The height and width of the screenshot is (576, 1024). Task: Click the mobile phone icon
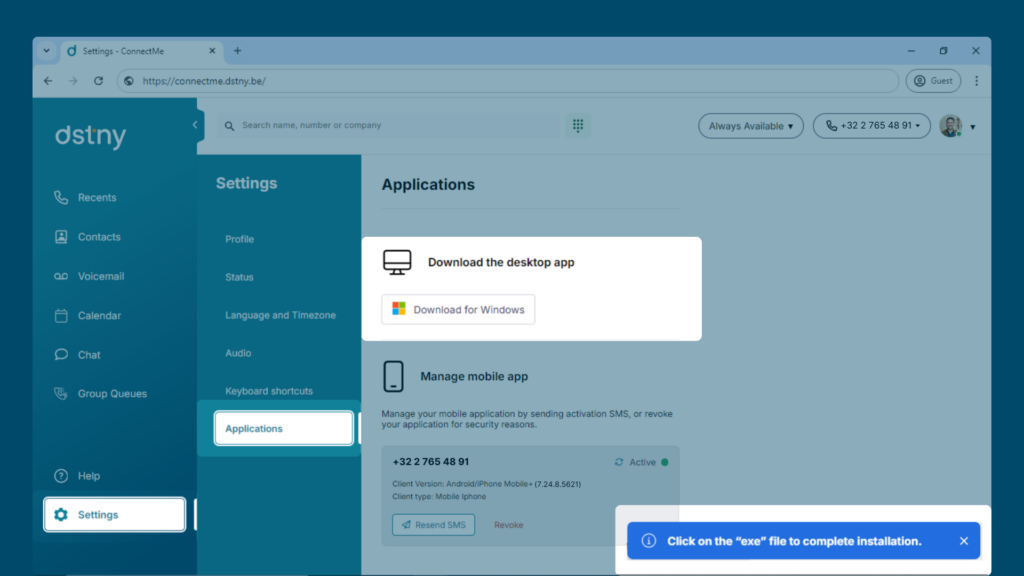pyautogui.click(x=393, y=376)
